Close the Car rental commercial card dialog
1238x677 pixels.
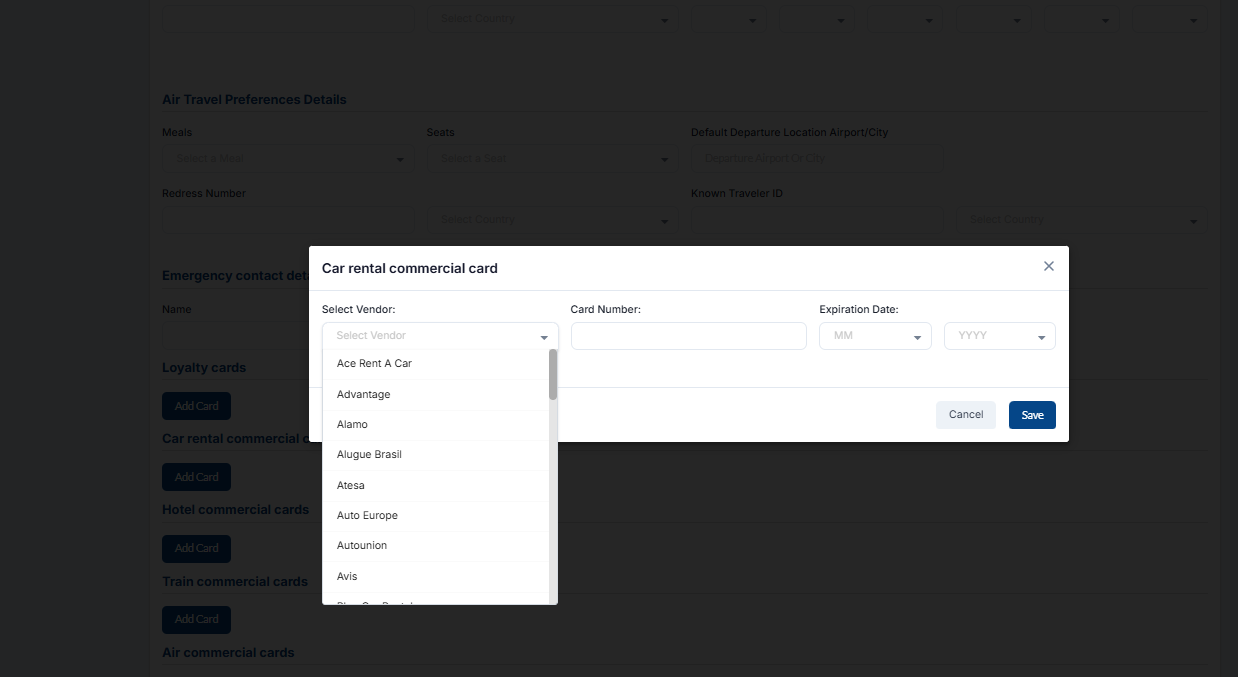1048,266
